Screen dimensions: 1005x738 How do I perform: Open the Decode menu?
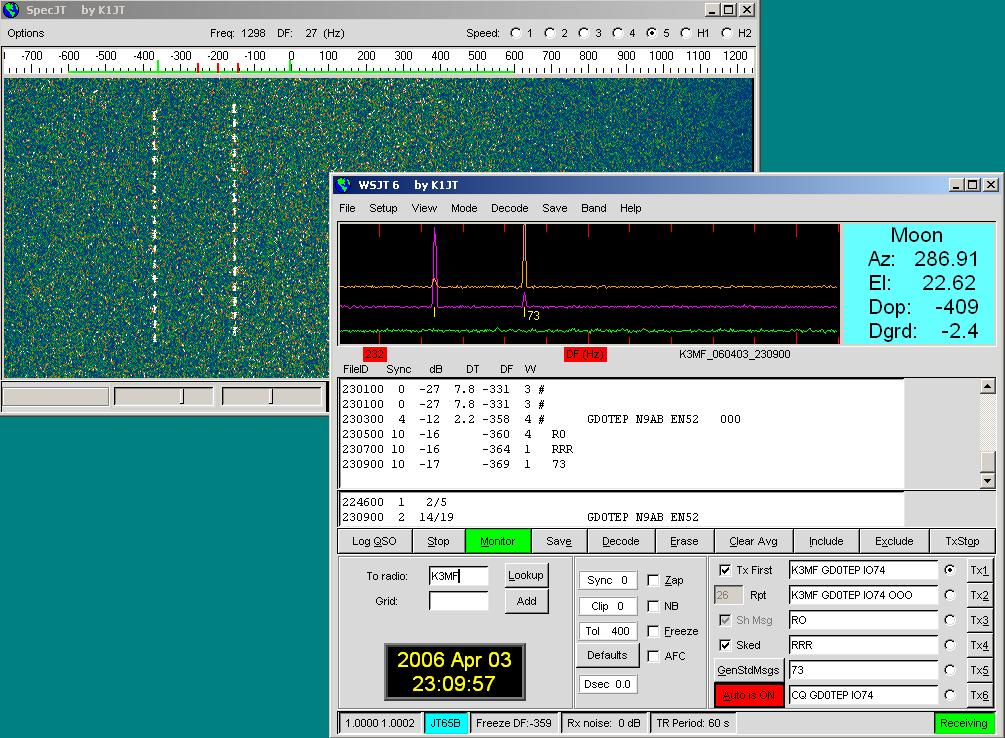click(x=509, y=208)
